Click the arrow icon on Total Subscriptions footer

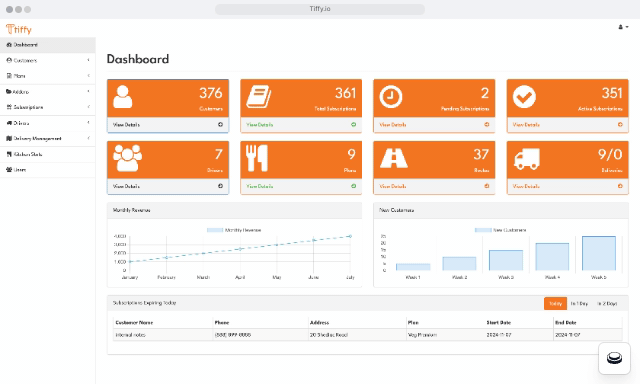353,124
